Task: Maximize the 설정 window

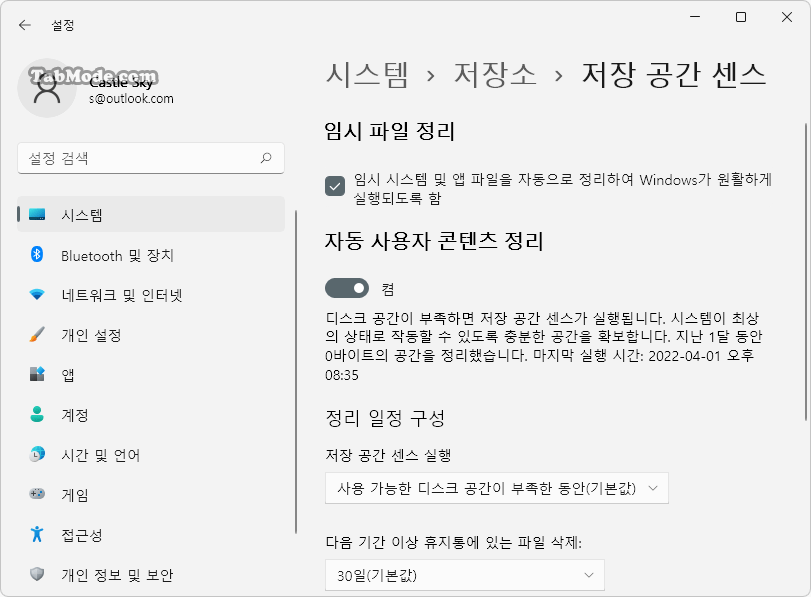Action: 741,17
